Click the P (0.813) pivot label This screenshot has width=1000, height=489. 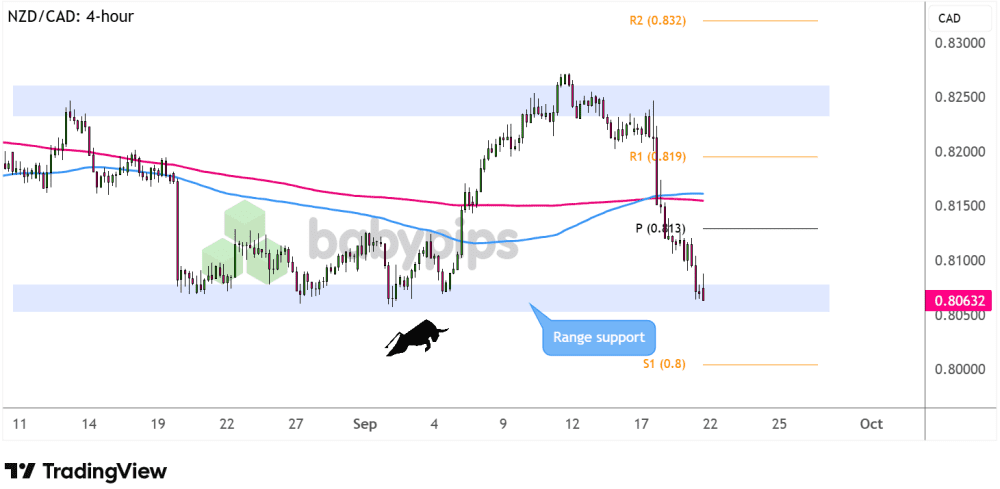(661, 228)
